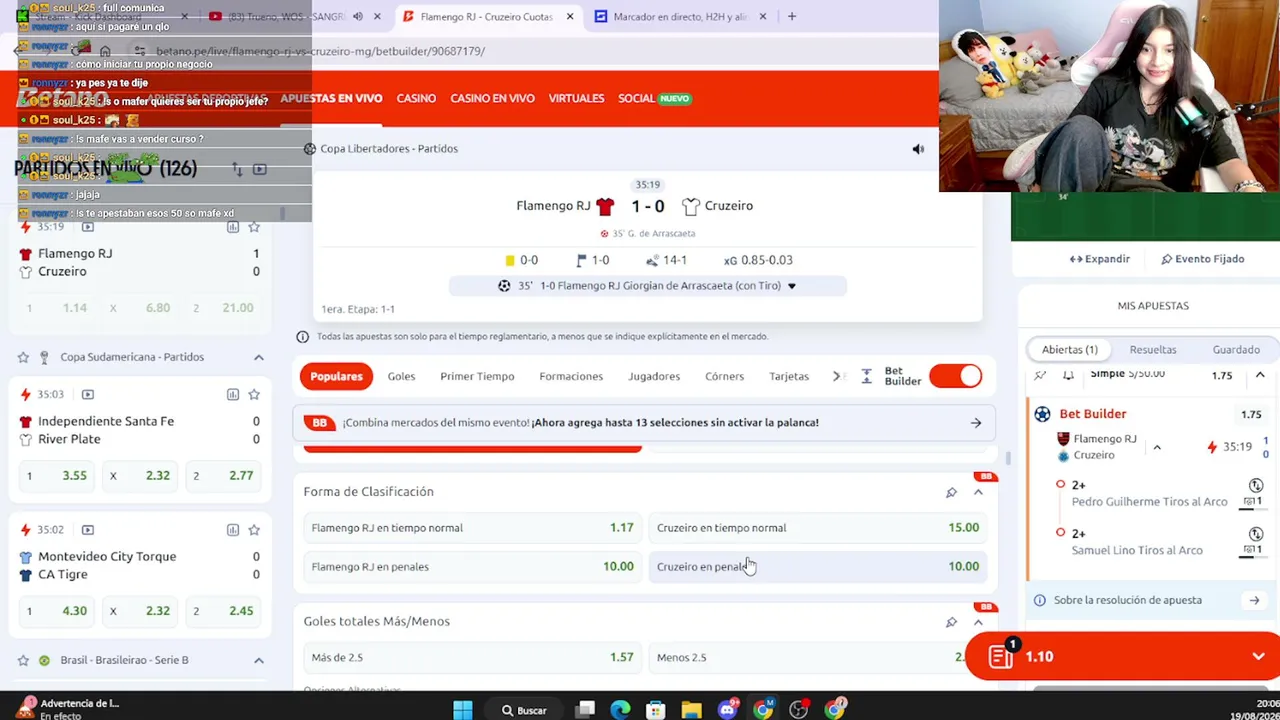
Task: Favorite the Brasil Brasileirao Serie B star
Action: point(23,660)
